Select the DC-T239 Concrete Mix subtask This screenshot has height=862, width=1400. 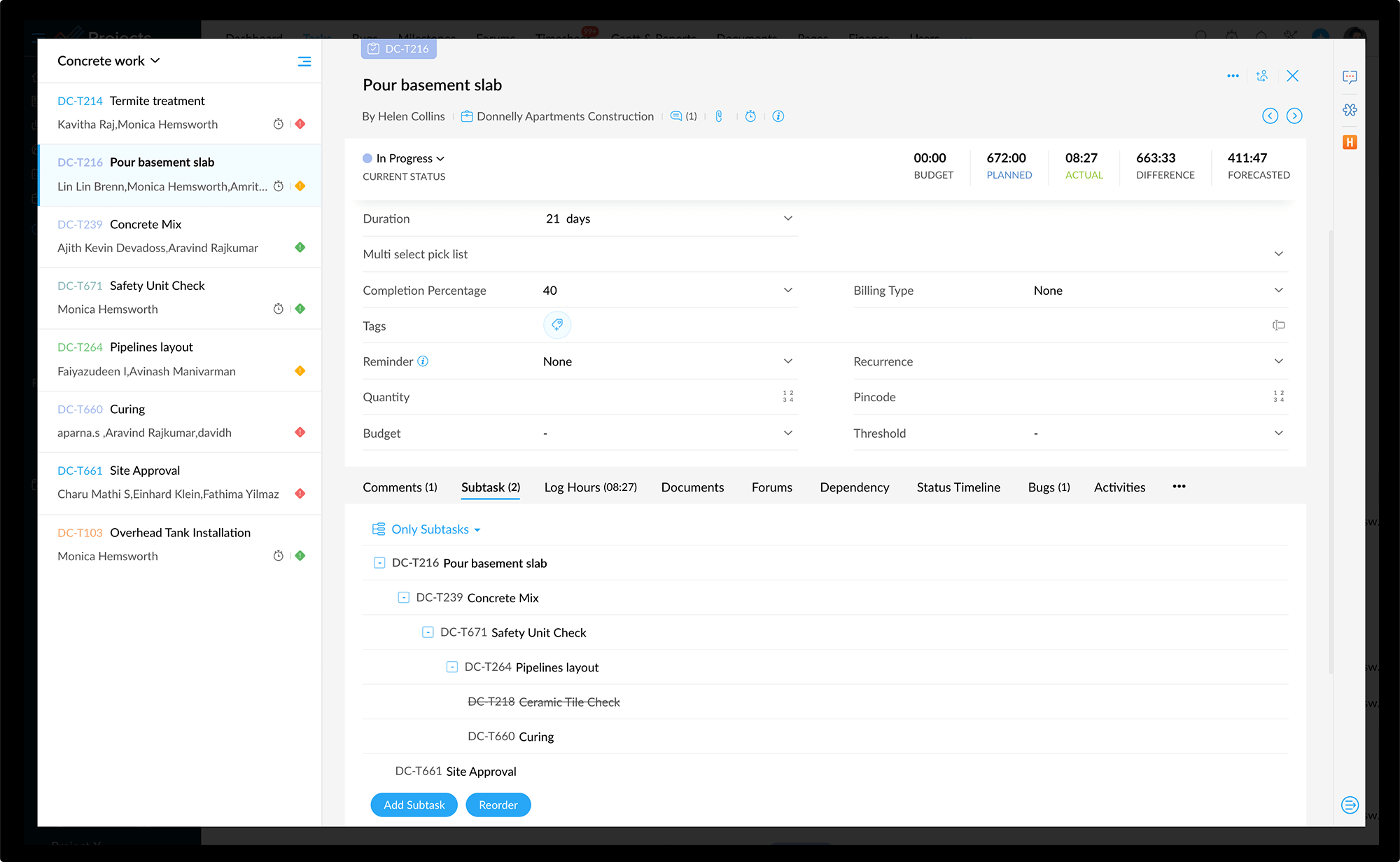pyautogui.click(x=503, y=598)
